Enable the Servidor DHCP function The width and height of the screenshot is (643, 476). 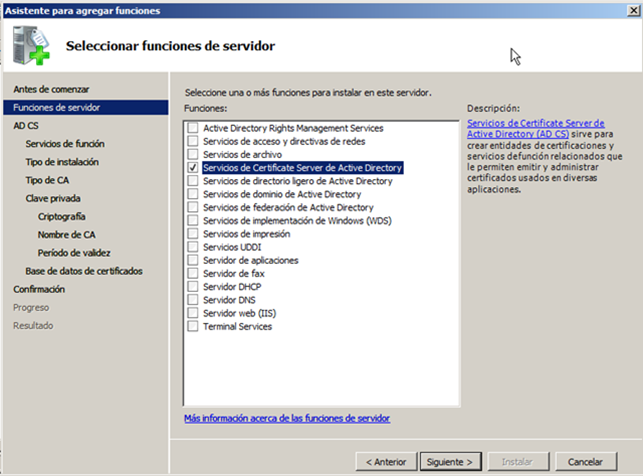[193, 287]
